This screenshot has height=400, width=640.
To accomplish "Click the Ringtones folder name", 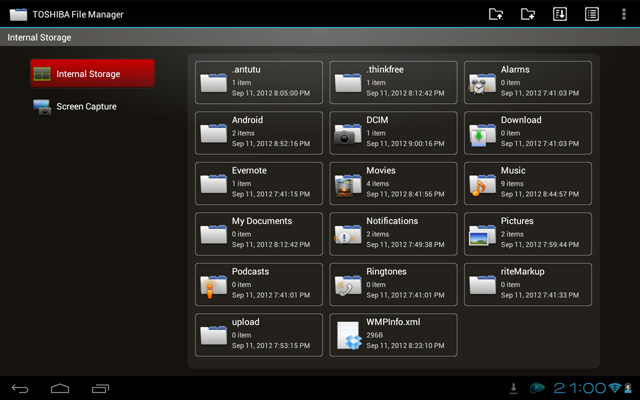I will (387, 271).
